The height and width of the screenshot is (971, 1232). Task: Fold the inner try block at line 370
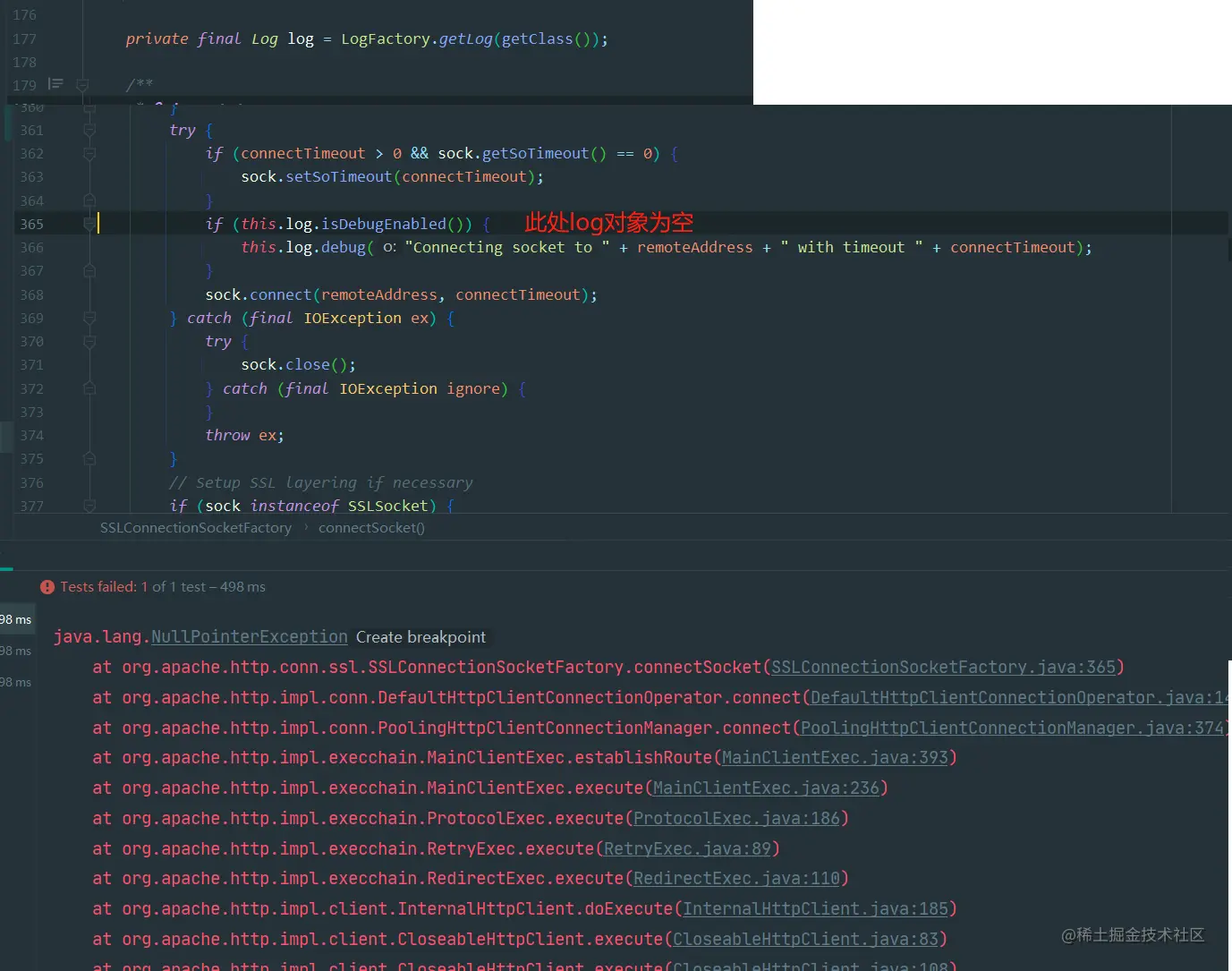pos(89,341)
